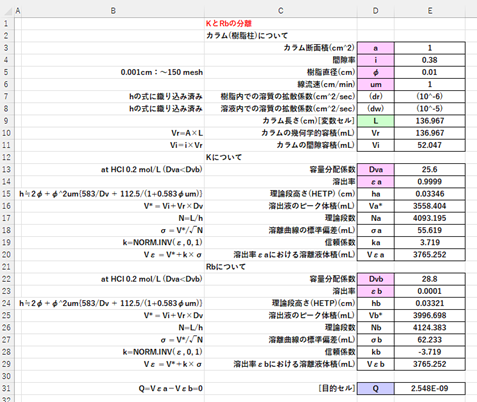Select pink cell 'um' in row 6

coord(376,84)
